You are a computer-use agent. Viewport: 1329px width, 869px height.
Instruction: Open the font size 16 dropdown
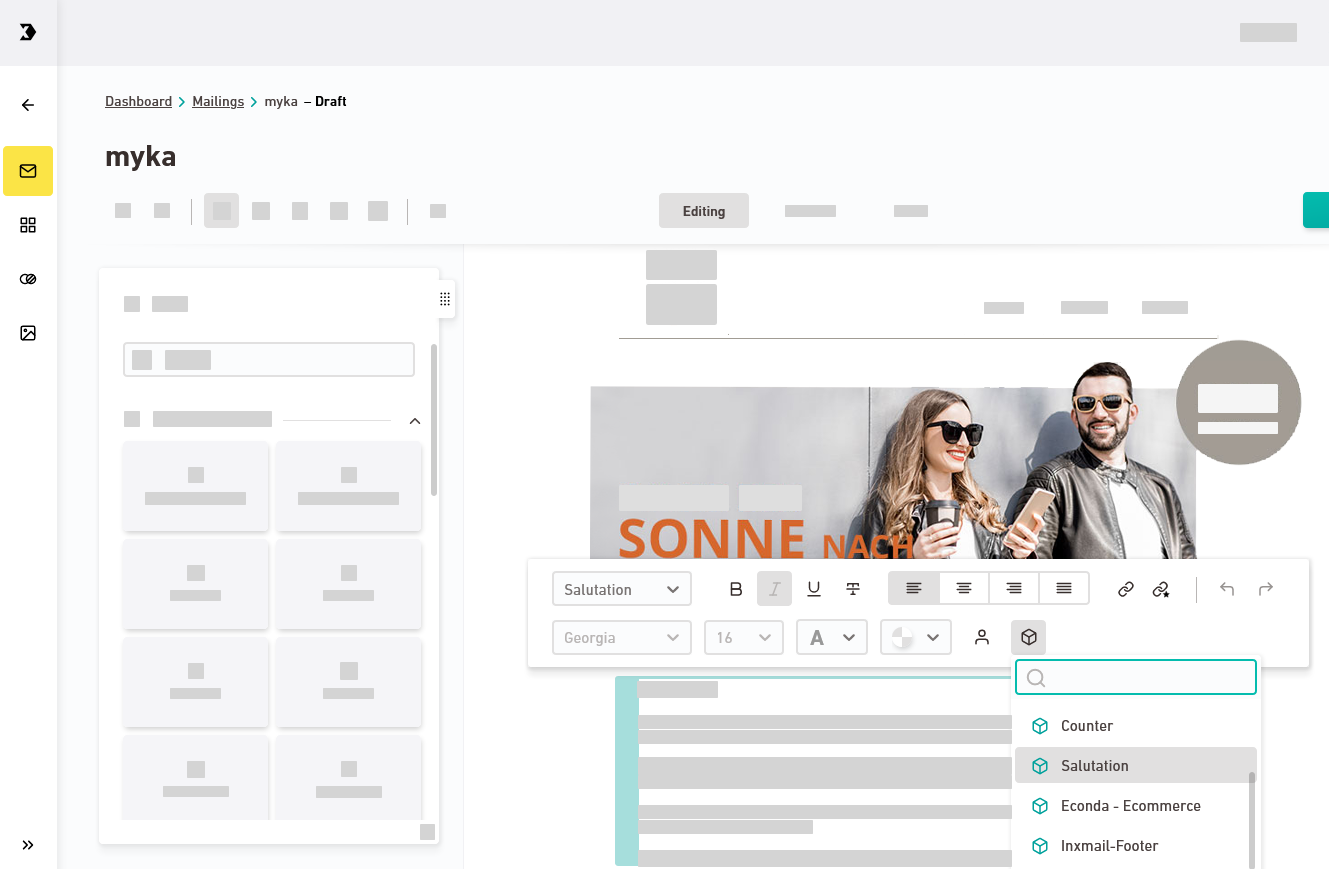pos(743,637)
